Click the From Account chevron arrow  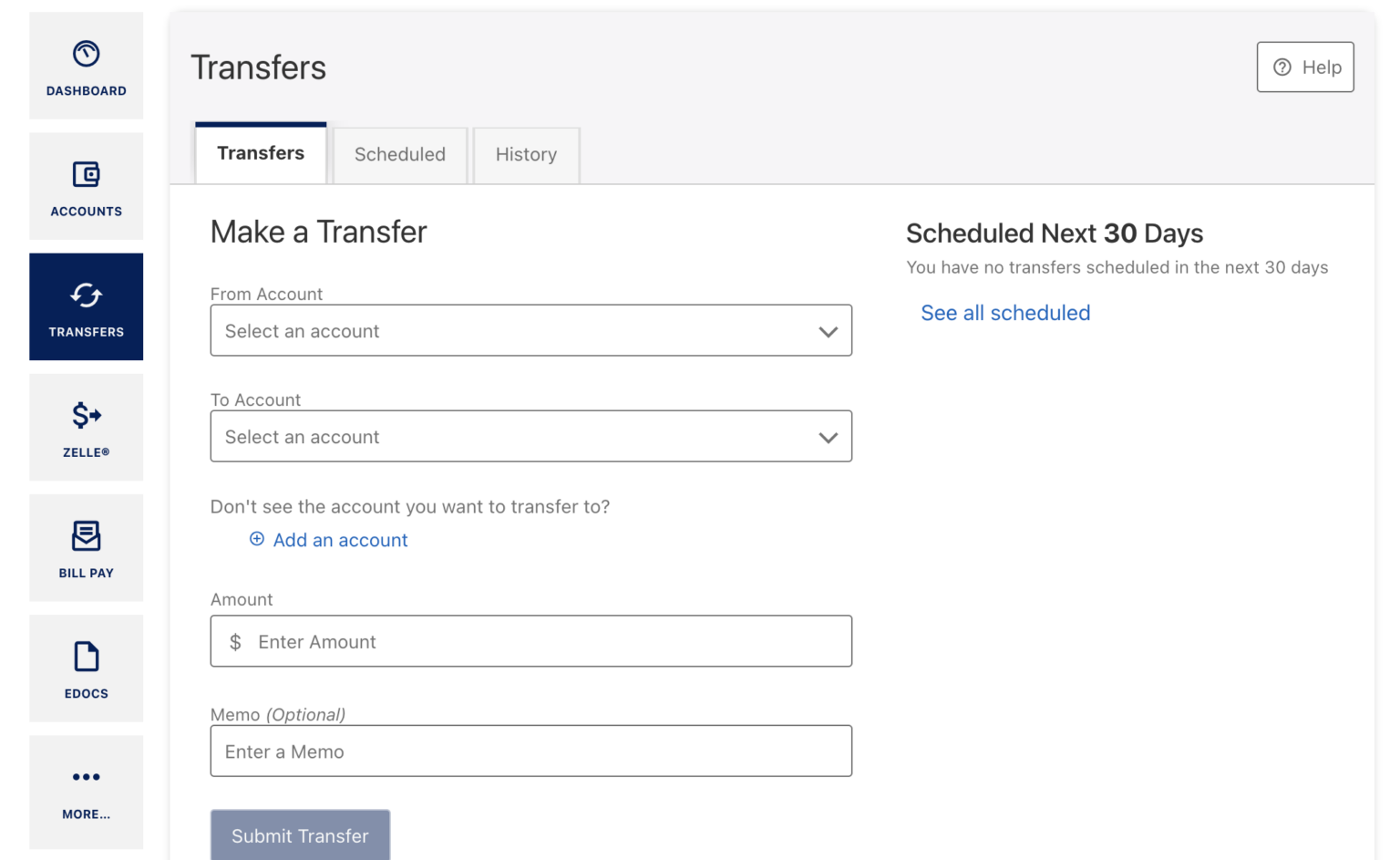coord(828,332)
